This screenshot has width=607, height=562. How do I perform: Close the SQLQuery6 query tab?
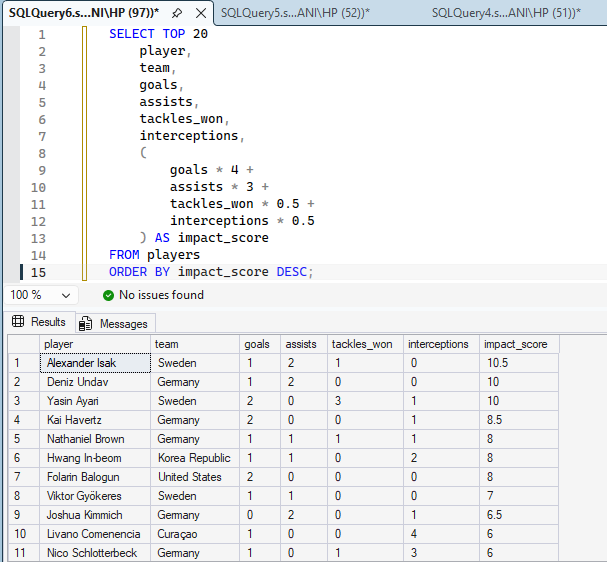point(201,13)
